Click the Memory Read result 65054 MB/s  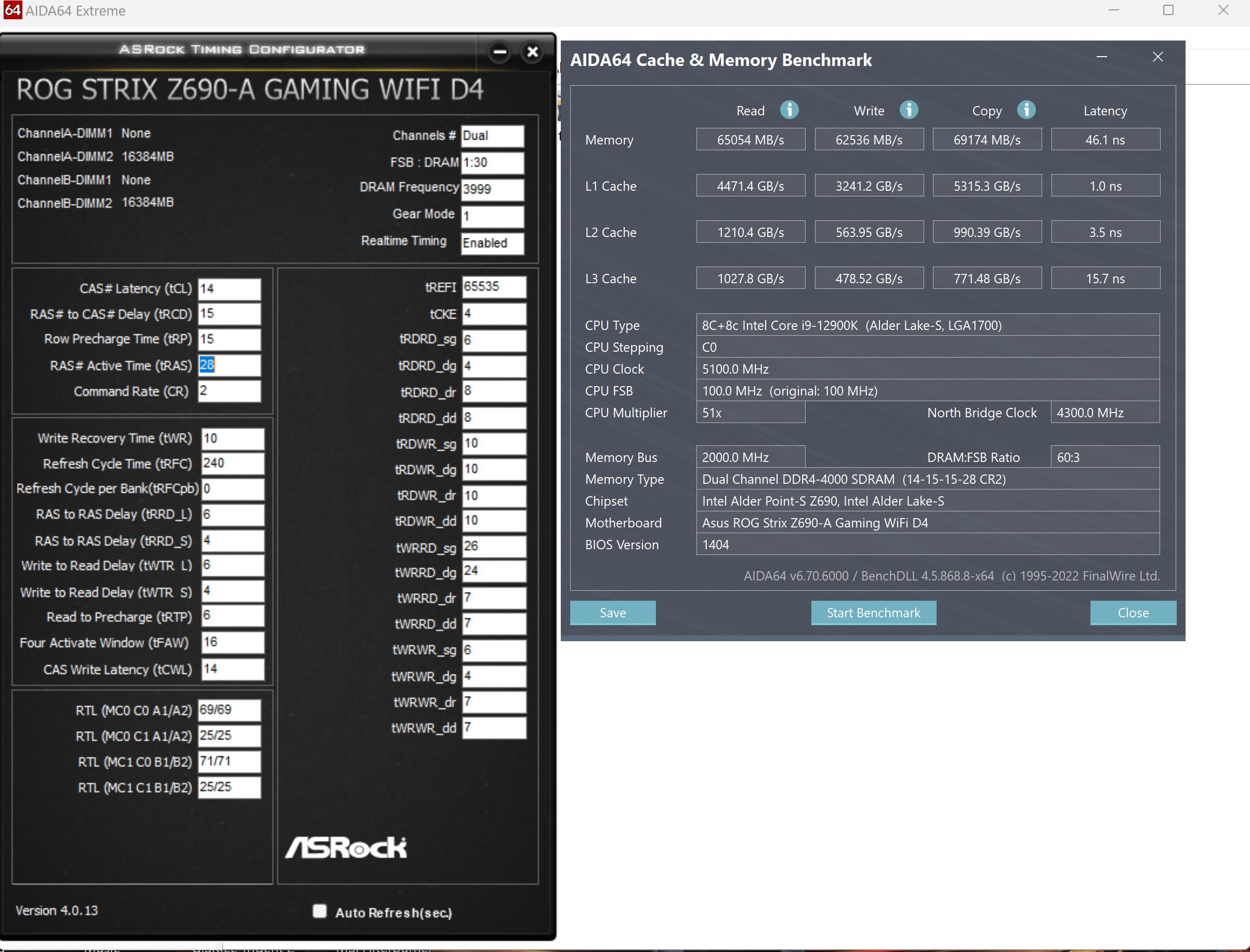pos(750,139)
